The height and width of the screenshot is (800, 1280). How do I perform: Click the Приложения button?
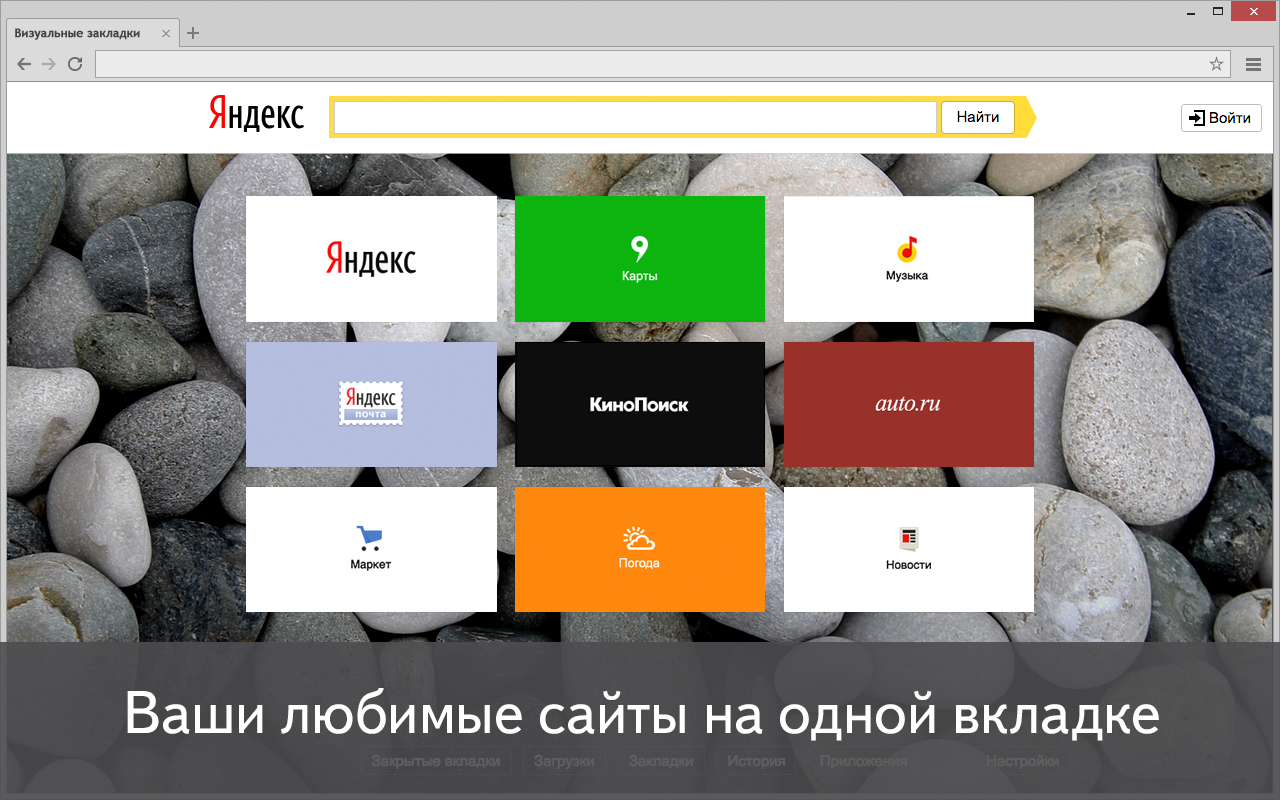(863, 761)
